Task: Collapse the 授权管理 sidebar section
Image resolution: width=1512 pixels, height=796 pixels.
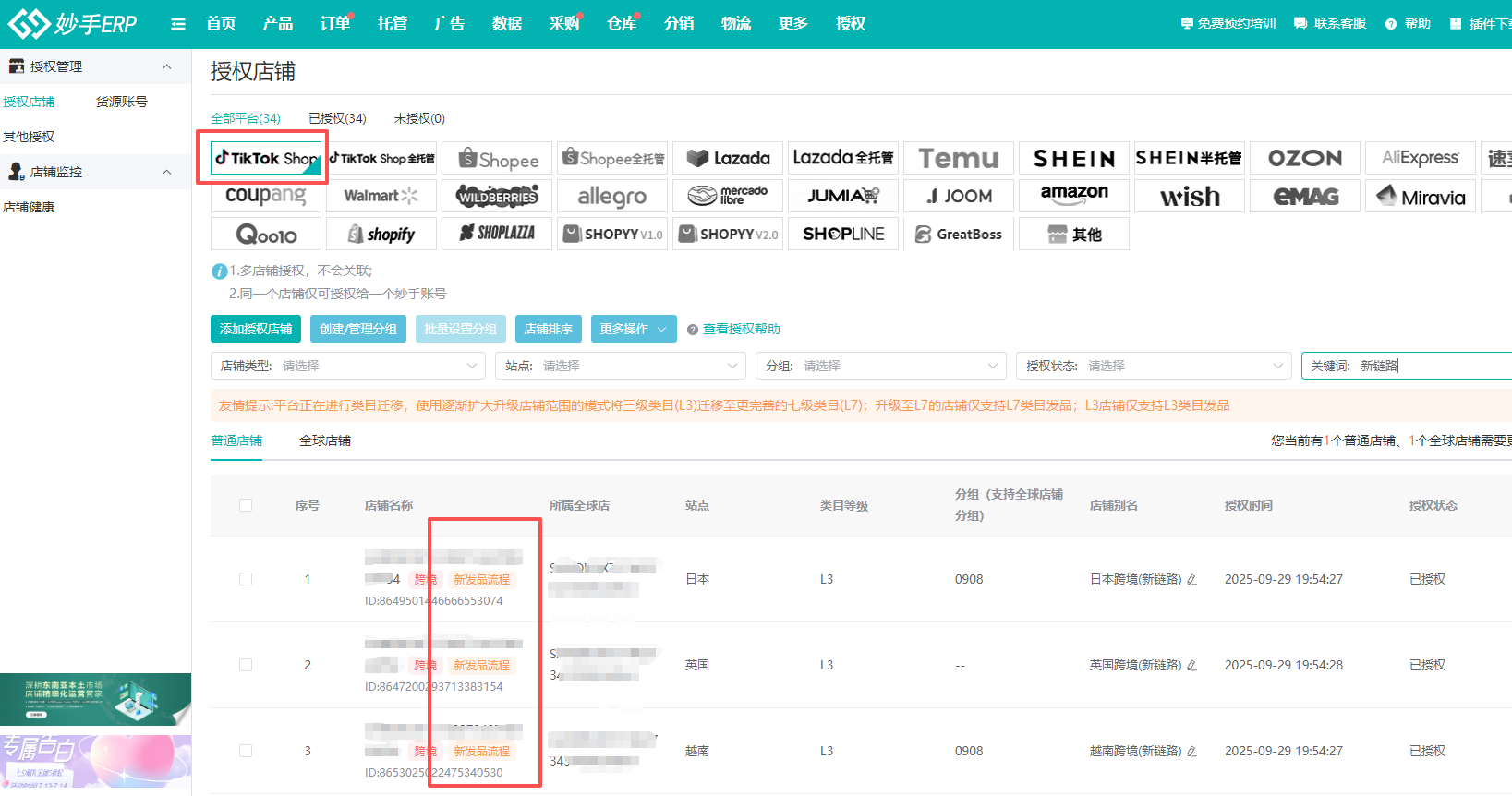Action: tap(166, 66)
